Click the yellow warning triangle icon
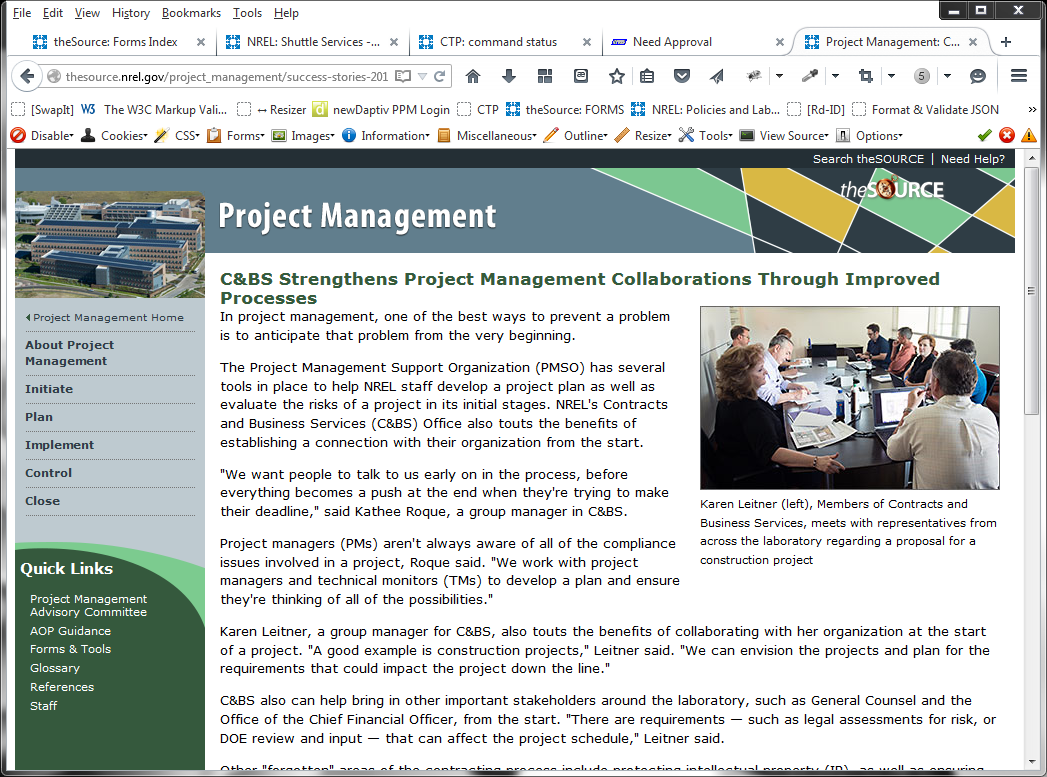1047x777 pixels. pos(1029,136)
